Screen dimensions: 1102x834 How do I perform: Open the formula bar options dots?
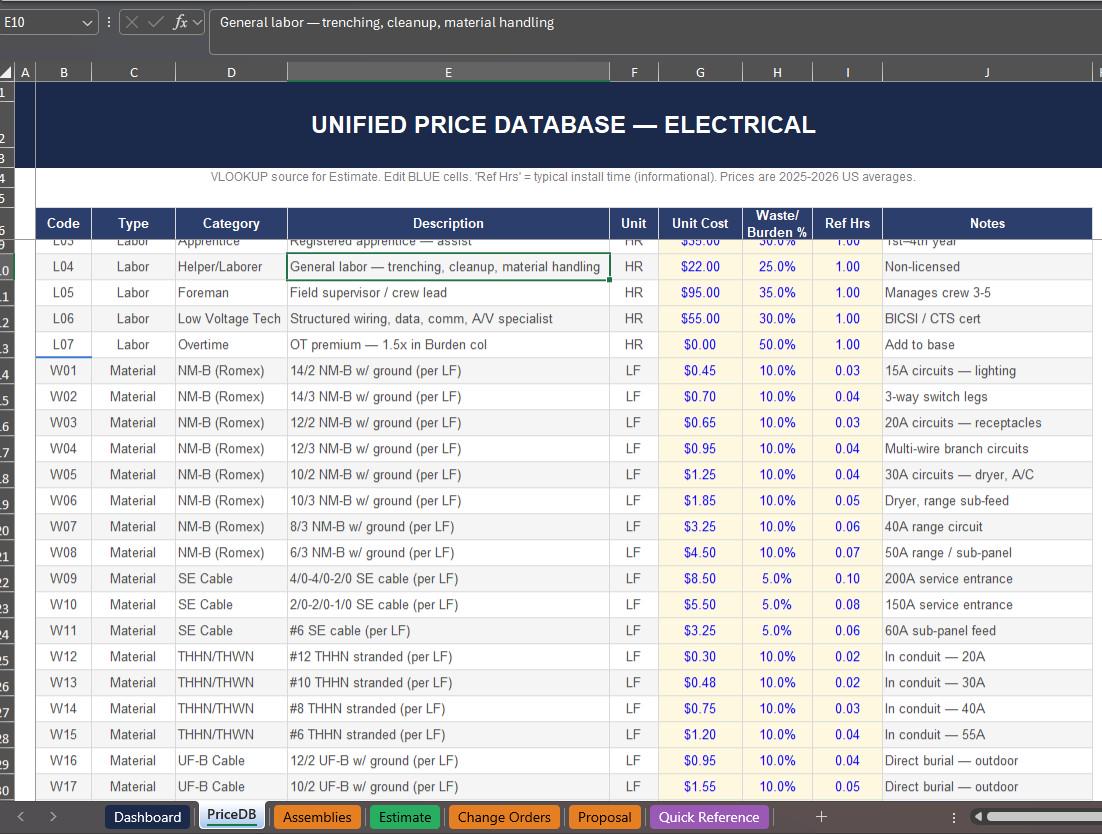point(109,22)
